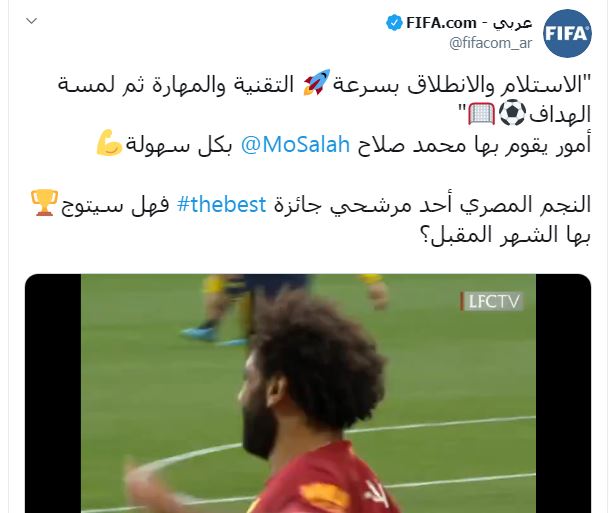Click the FIFA profile avatar
609x513 pixels.
[567, 33]
